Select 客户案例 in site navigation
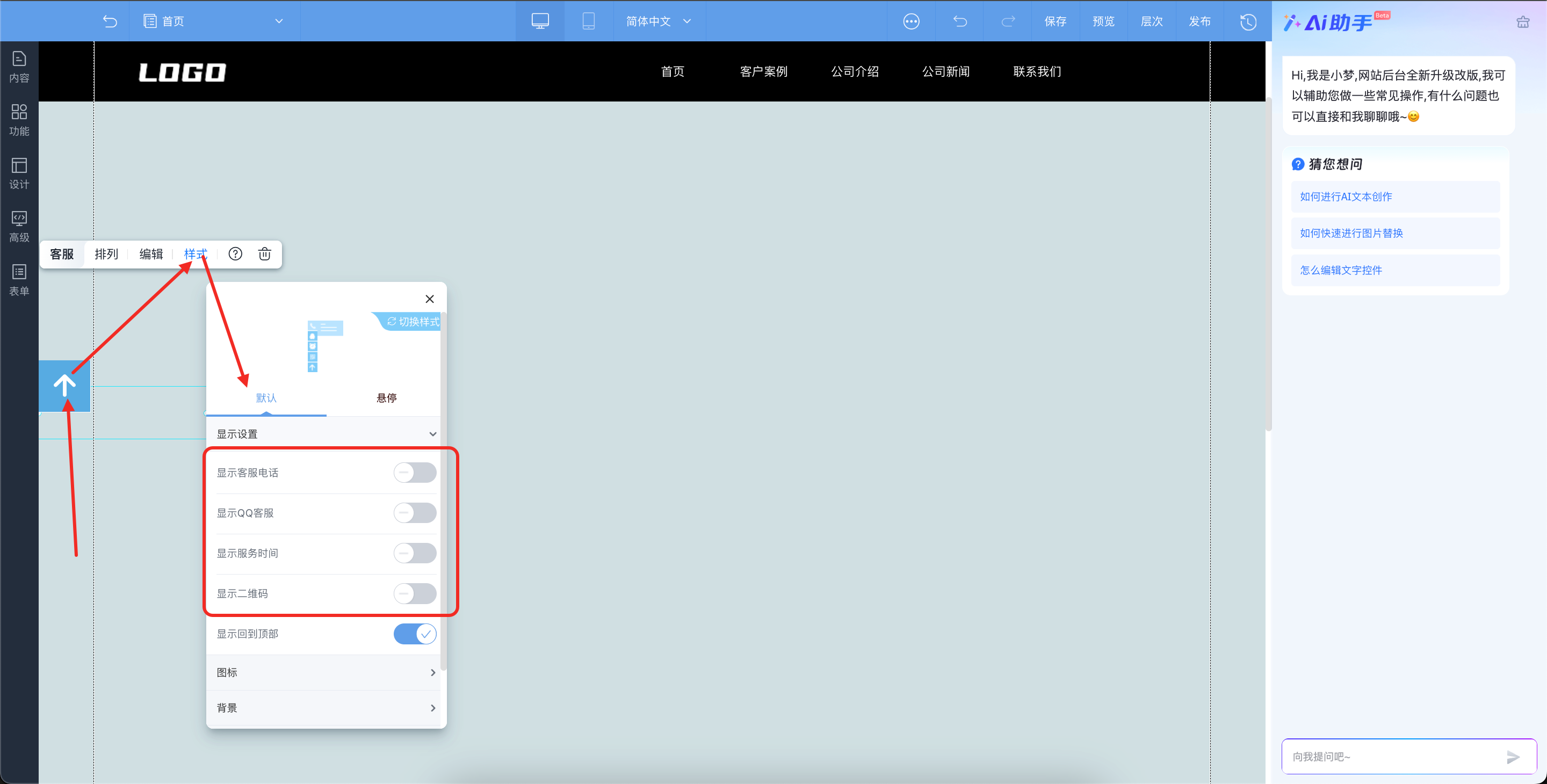The height and width of the screenshot is (784, 1547). click(763, 71)
